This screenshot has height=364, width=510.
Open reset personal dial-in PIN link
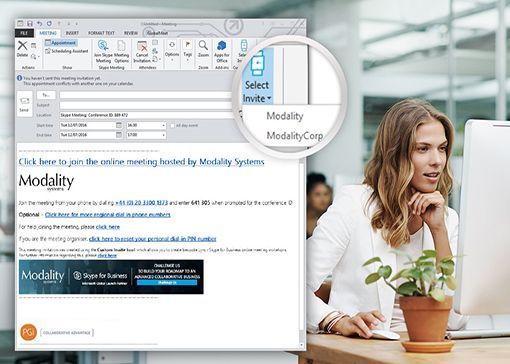click(153, 239)
